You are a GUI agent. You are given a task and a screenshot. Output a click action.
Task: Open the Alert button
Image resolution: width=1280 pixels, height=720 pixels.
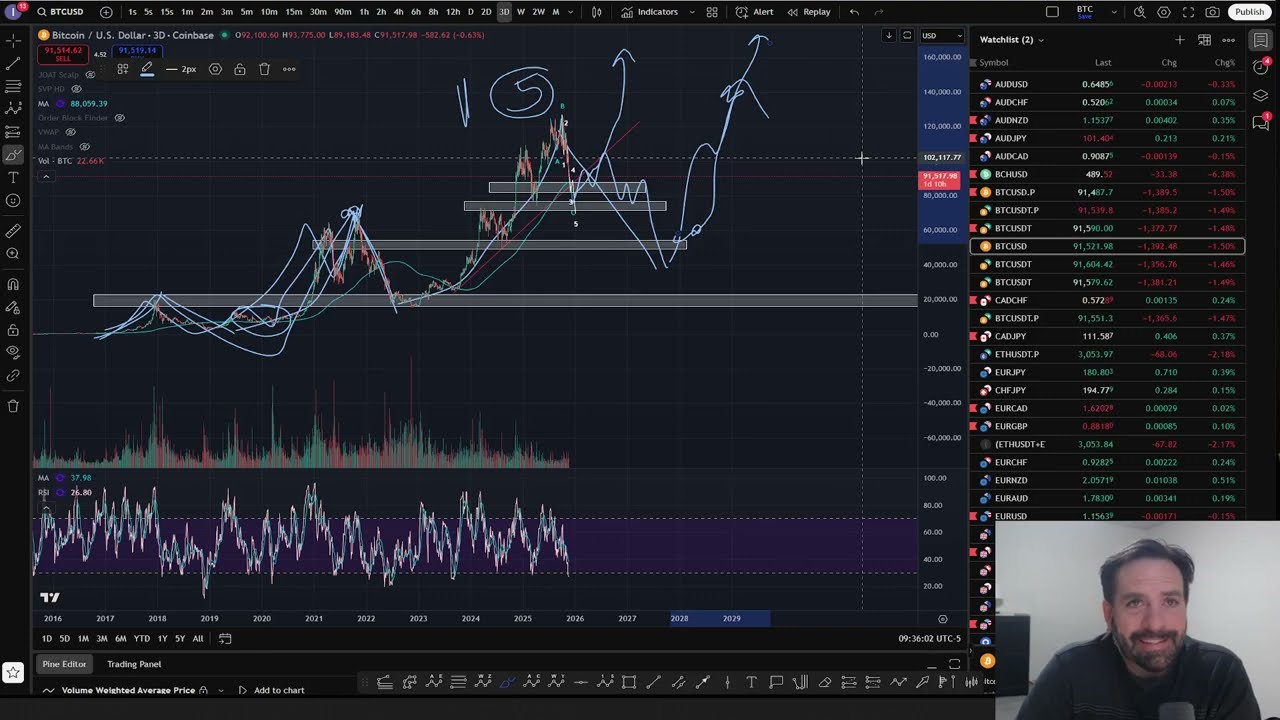point(755,12)
